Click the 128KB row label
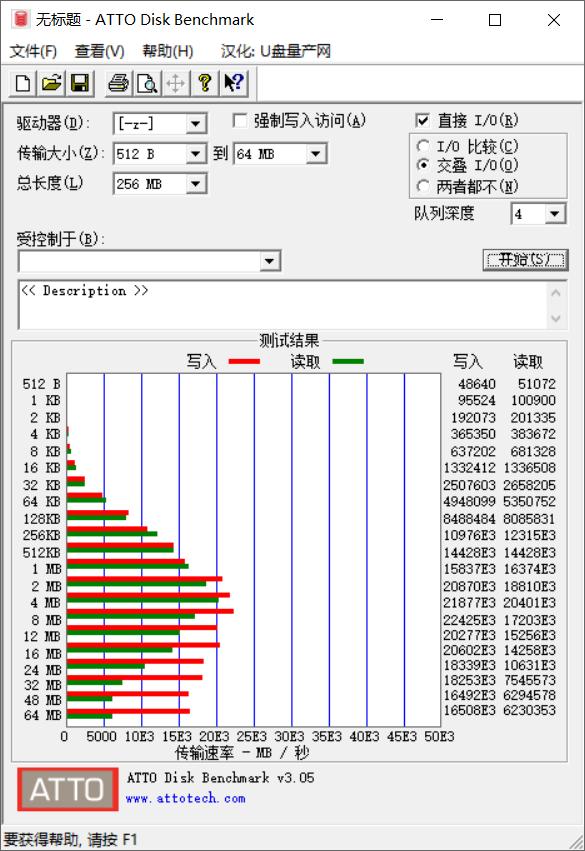The width and height of the screenshot is (585, 851). click(41, 519)
